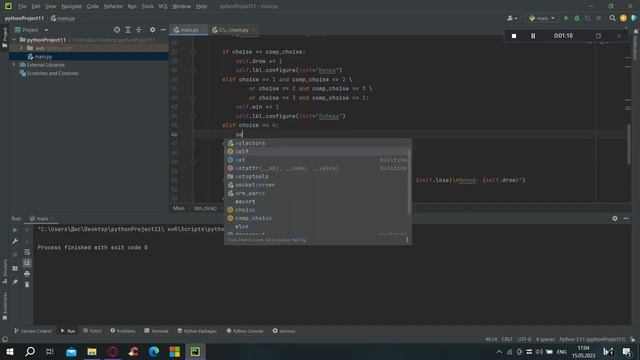Hide Run panel with minus icon
This screenshot has width=640, height=360.
click(626, 219)
